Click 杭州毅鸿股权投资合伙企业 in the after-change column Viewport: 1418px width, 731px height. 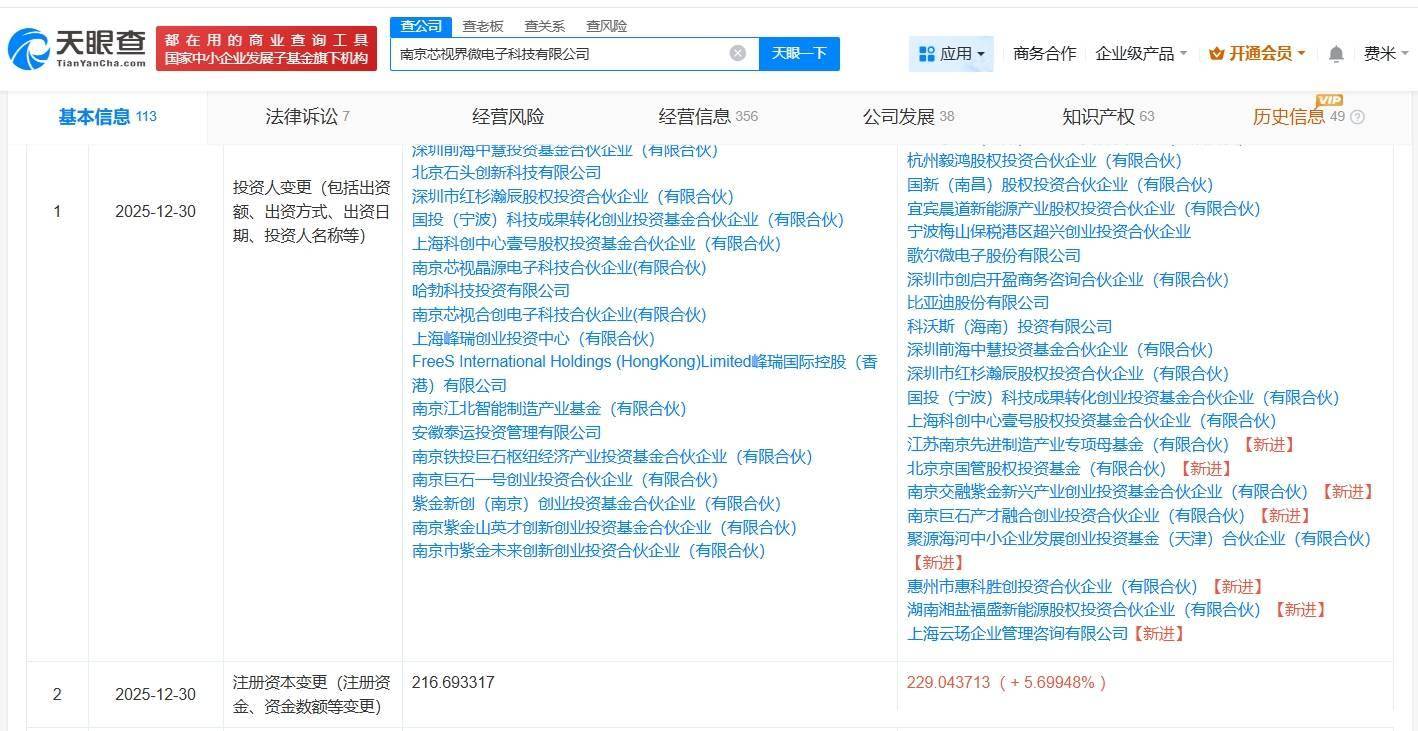[x=1044, y=161]
